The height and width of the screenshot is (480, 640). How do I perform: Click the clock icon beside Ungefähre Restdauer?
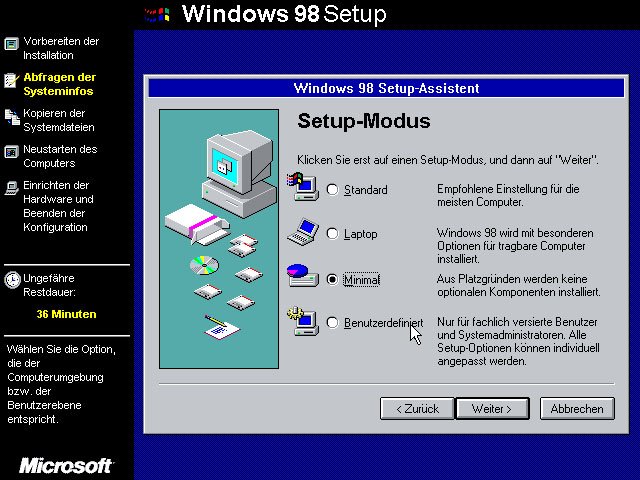pos(12,280)
